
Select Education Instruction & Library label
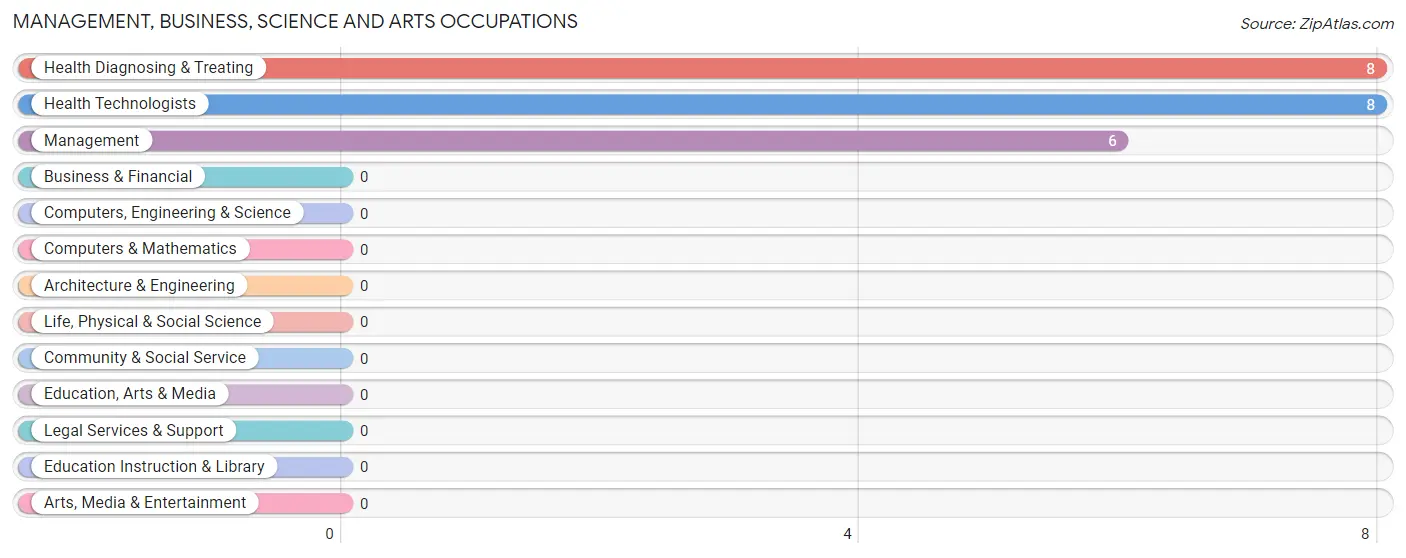click(154, 467)
